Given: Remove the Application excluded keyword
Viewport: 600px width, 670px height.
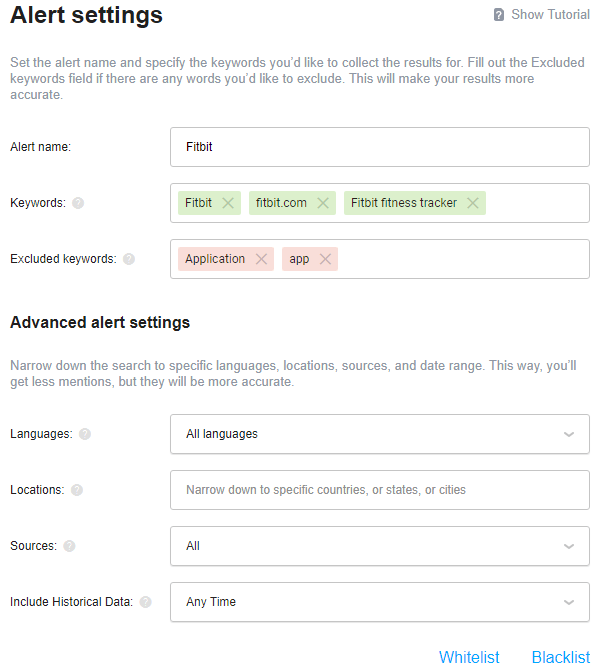Looking at the screenshot, I should click(x=261, y=259).
